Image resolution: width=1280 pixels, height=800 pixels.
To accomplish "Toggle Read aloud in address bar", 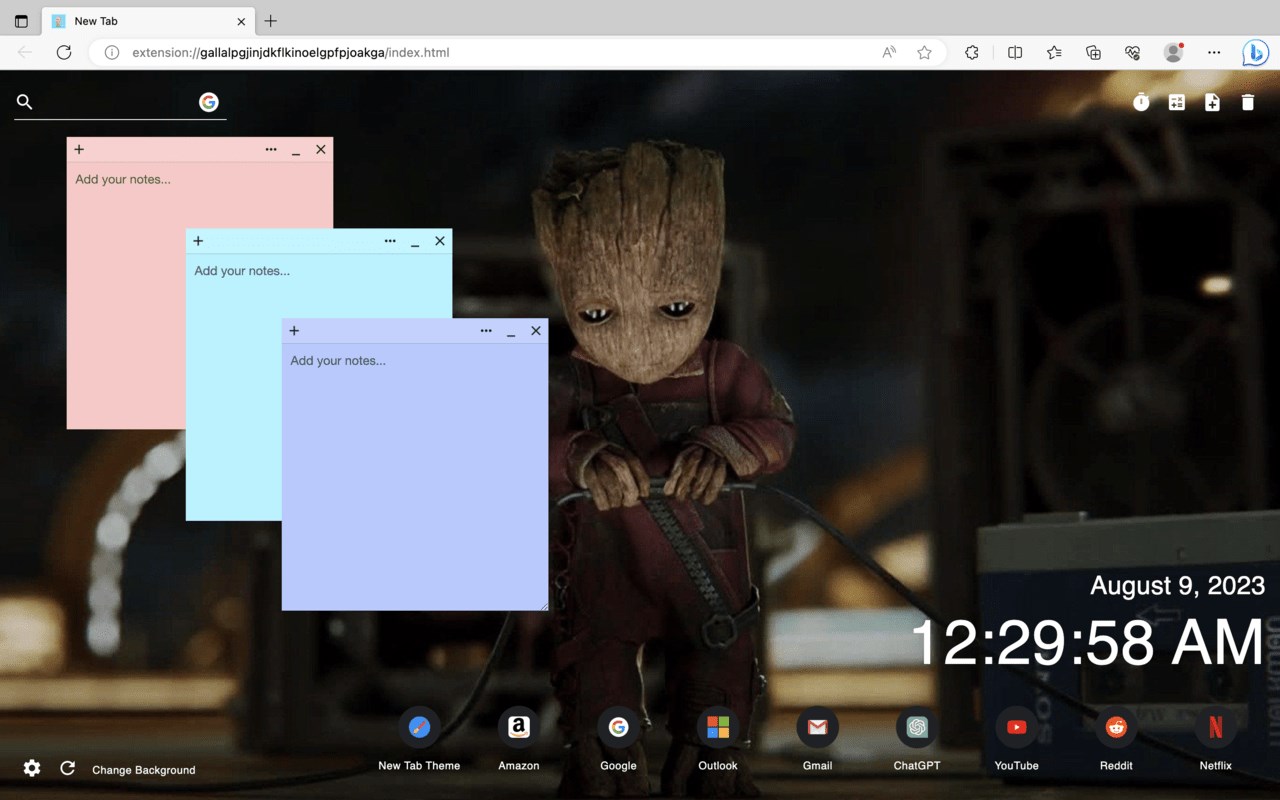I will [889, 53].
